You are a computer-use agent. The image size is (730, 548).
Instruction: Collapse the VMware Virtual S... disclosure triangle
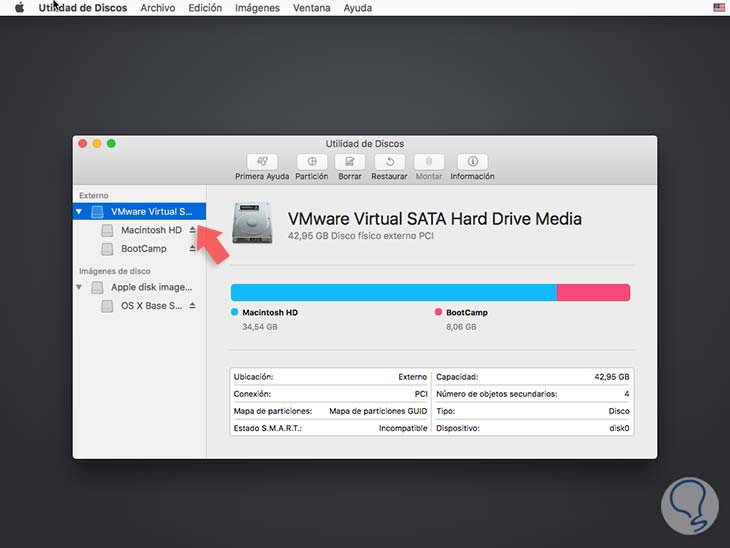coord(79,211)
